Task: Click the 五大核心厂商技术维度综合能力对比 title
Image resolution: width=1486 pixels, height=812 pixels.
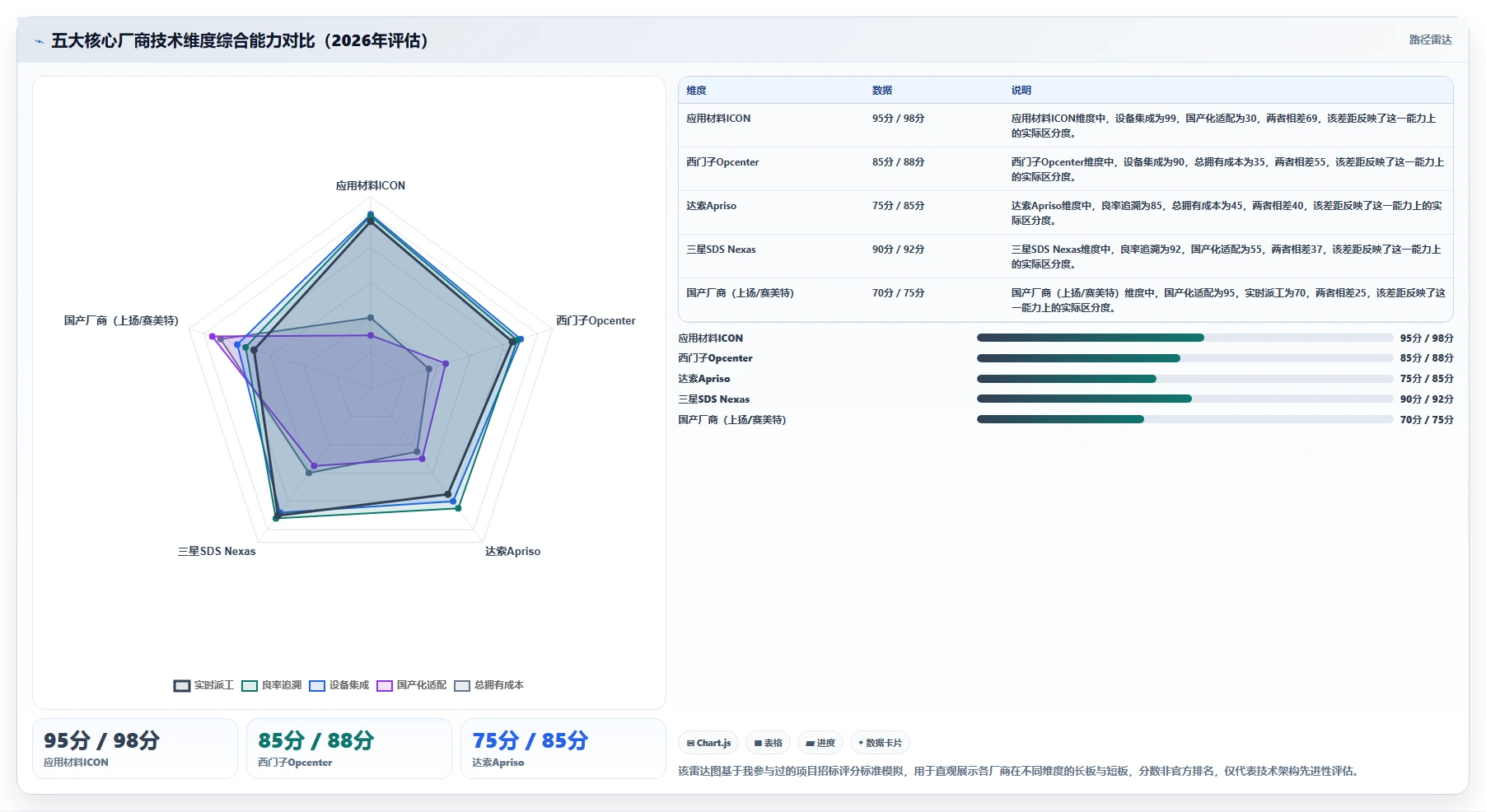Action: (x=240, y=41)
